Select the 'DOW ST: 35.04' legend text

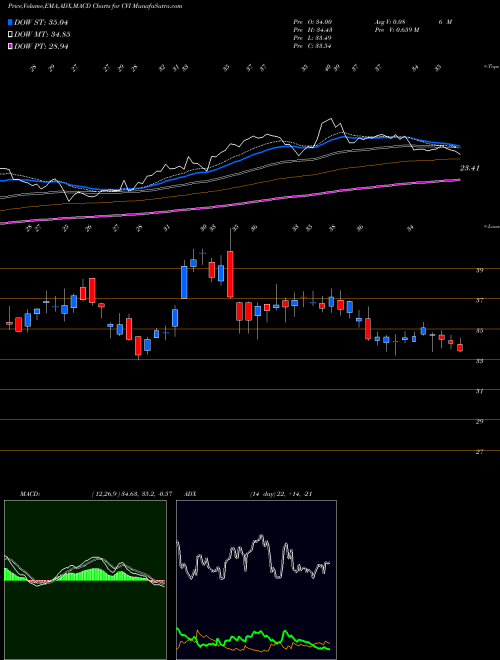[41, 22]
